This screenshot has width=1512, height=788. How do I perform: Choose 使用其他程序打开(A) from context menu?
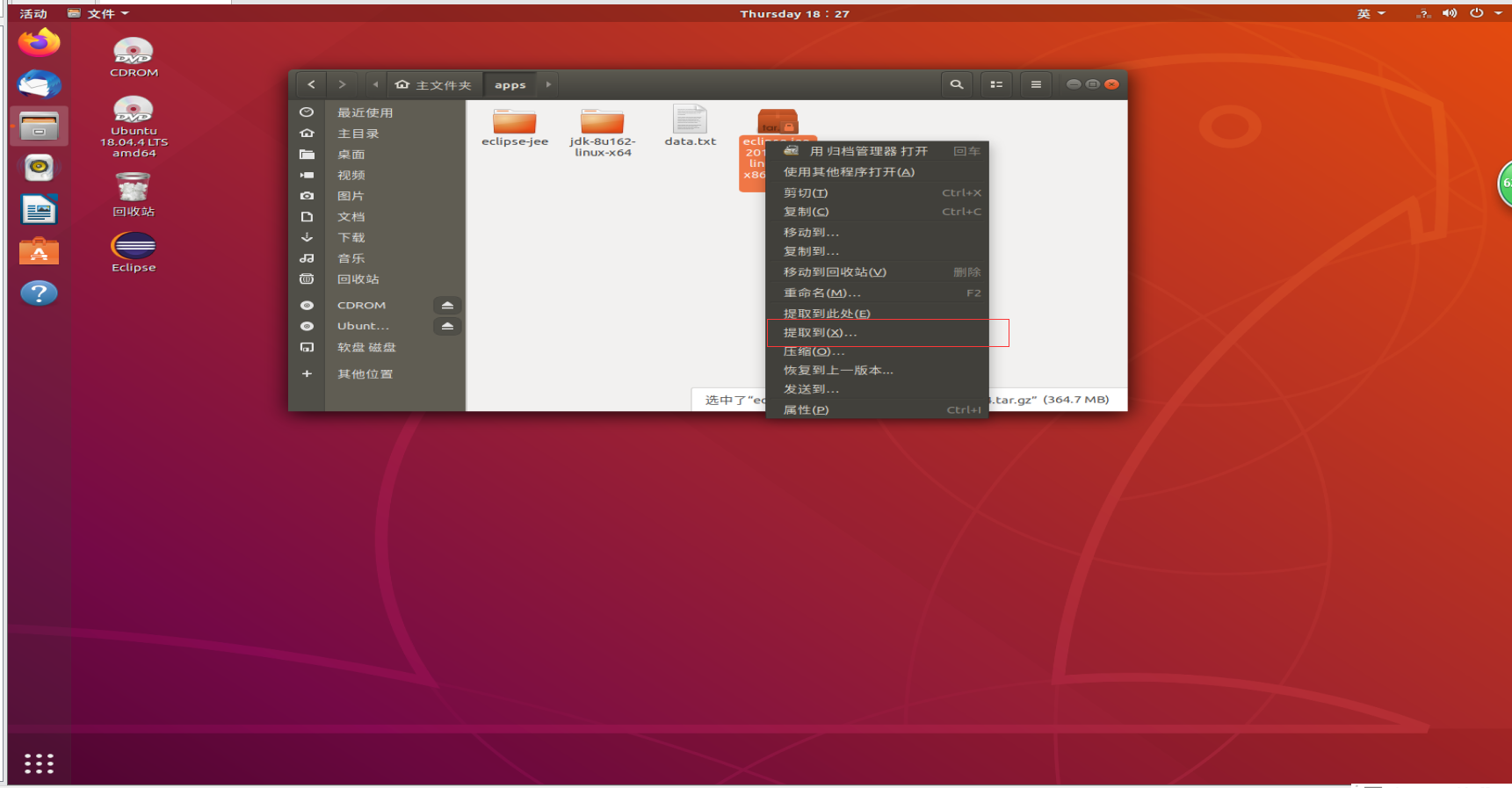coord(878,172)
